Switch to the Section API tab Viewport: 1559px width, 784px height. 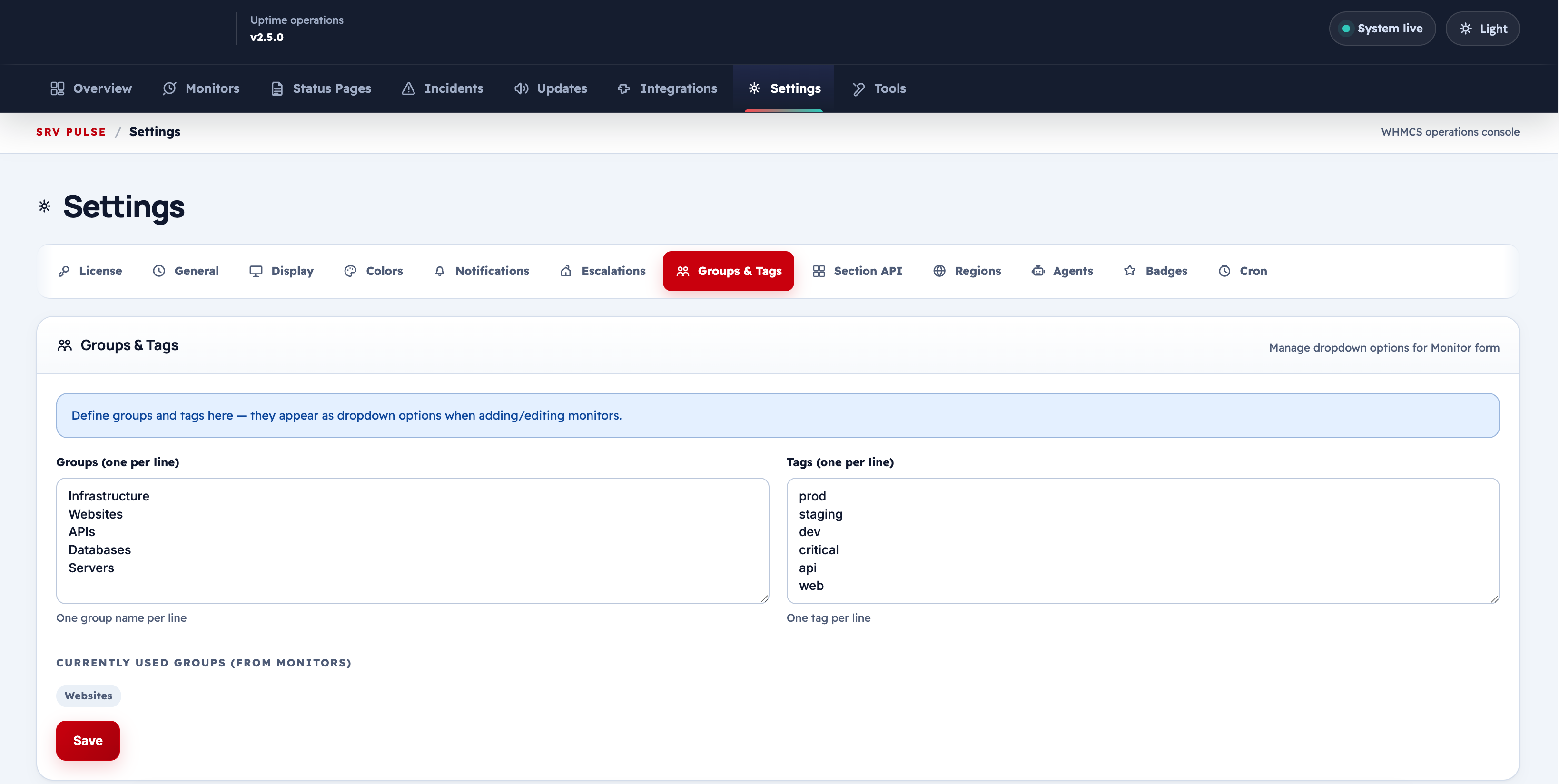coord(857,271)
